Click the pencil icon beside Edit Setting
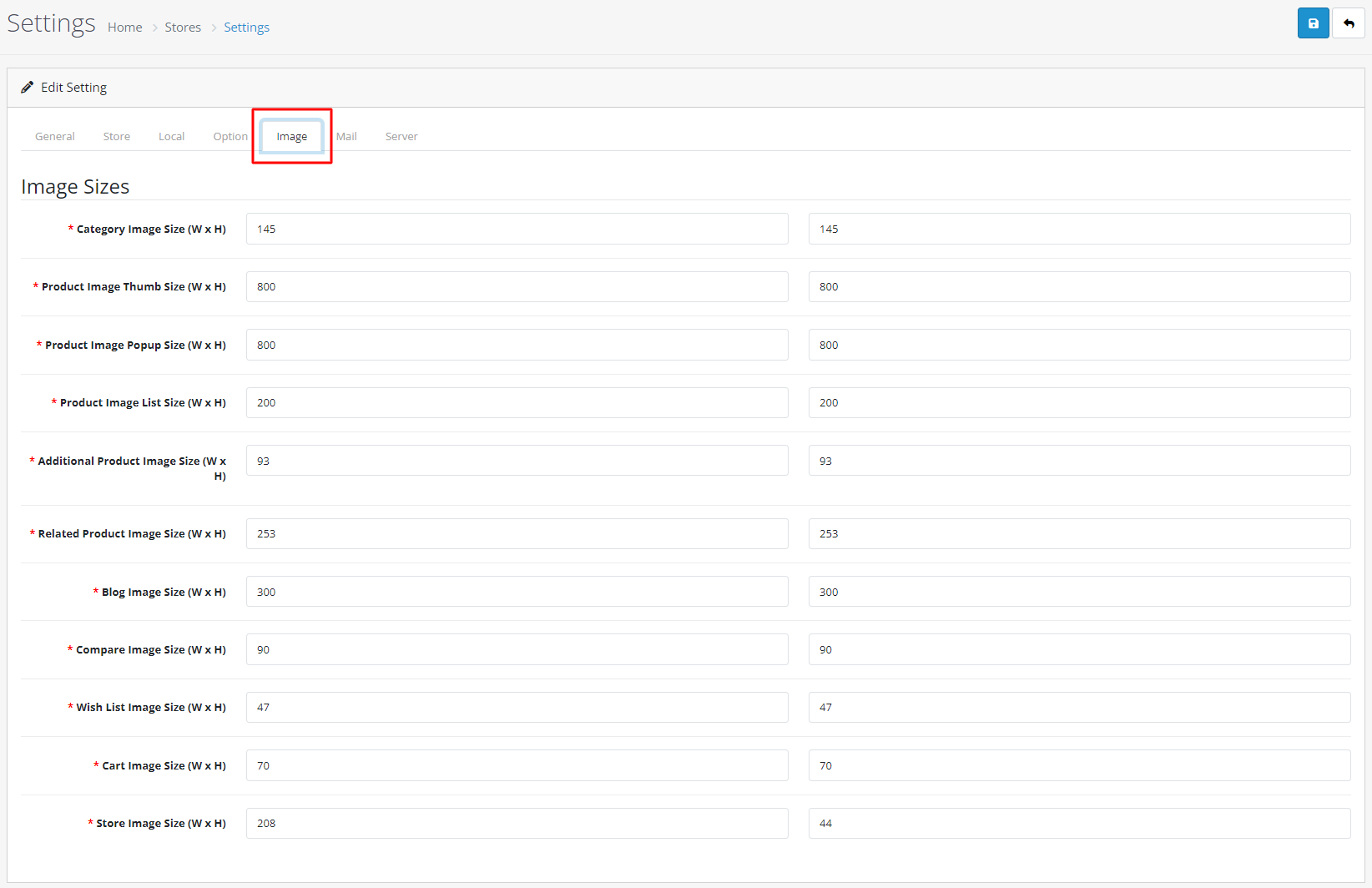Image resolution: width=1372 pixels, height=888 pixels. click(28, 88)
